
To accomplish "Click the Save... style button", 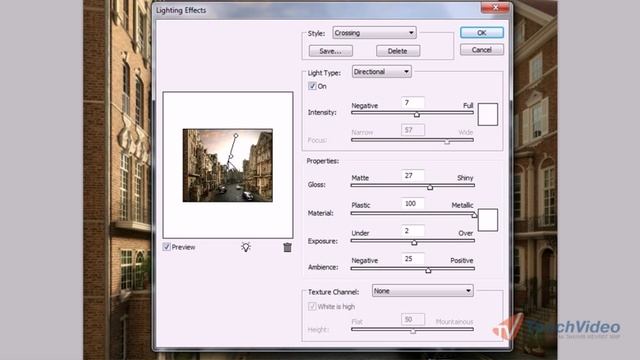I will (331, 51).
